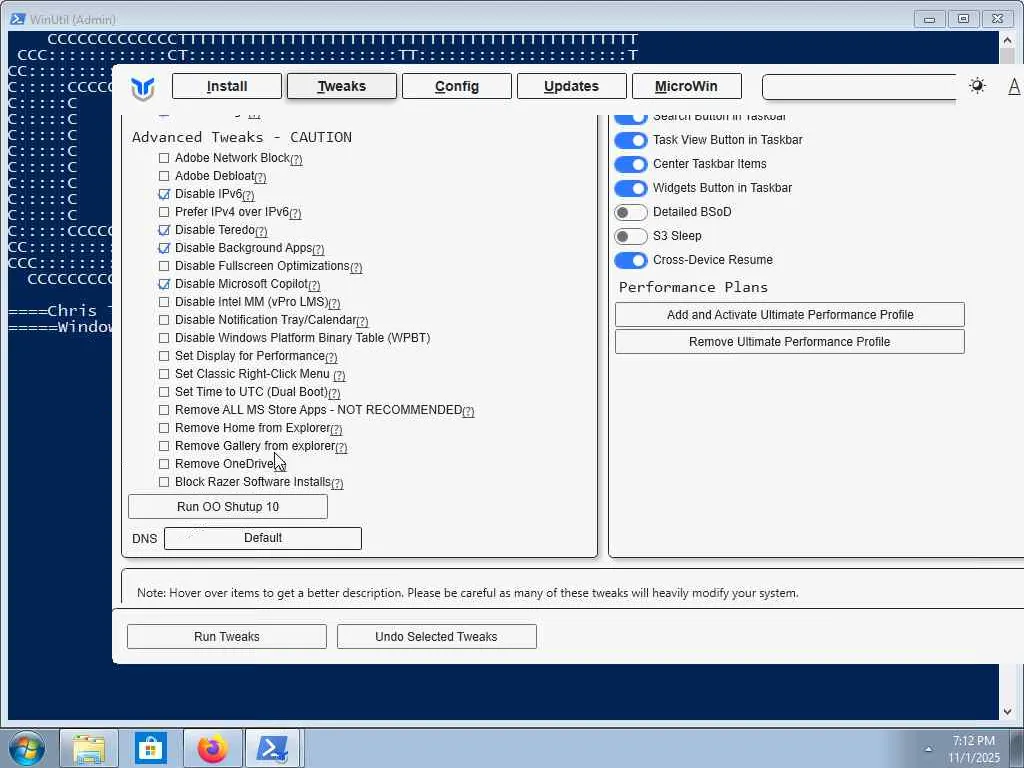This screenshot has width=1024, height=768.
Task: Open the Start menu orb
Action: (27, 748)
